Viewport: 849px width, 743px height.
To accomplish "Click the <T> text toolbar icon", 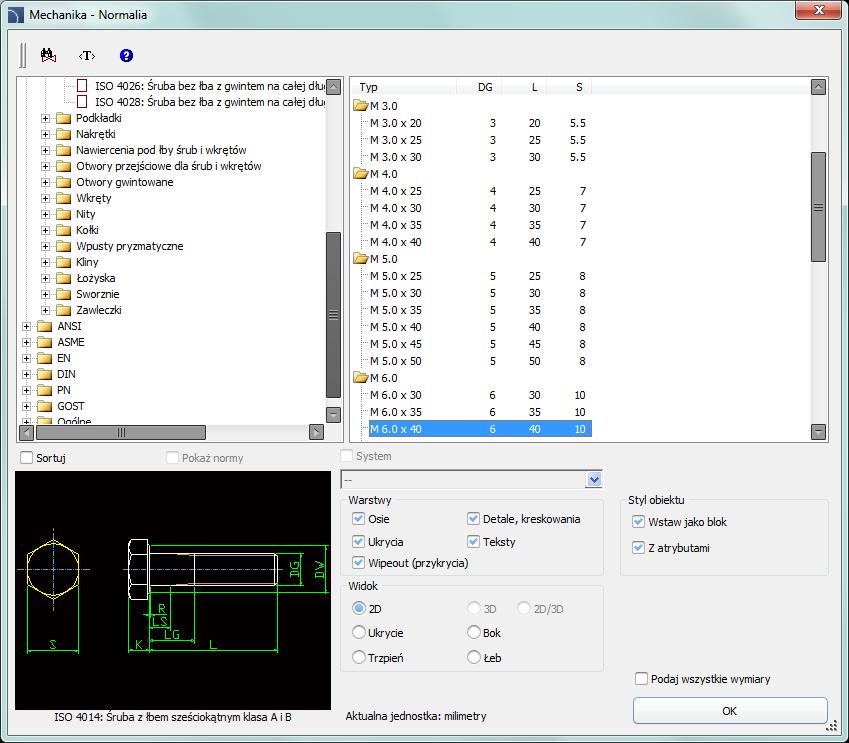I will [87, 56].
